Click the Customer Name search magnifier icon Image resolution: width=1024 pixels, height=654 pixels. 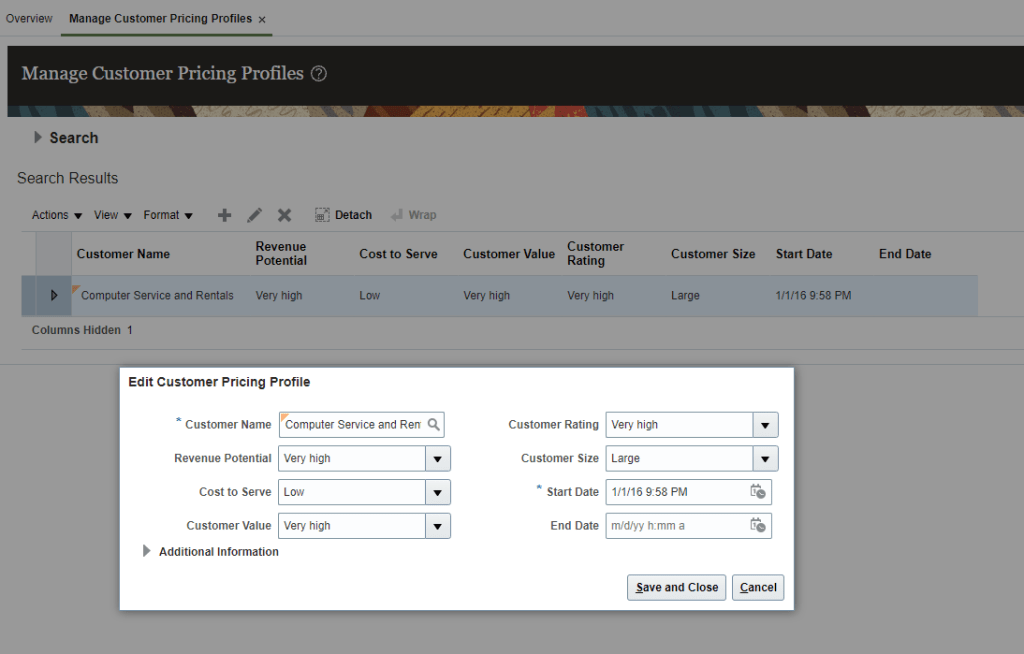click(433, 425)
